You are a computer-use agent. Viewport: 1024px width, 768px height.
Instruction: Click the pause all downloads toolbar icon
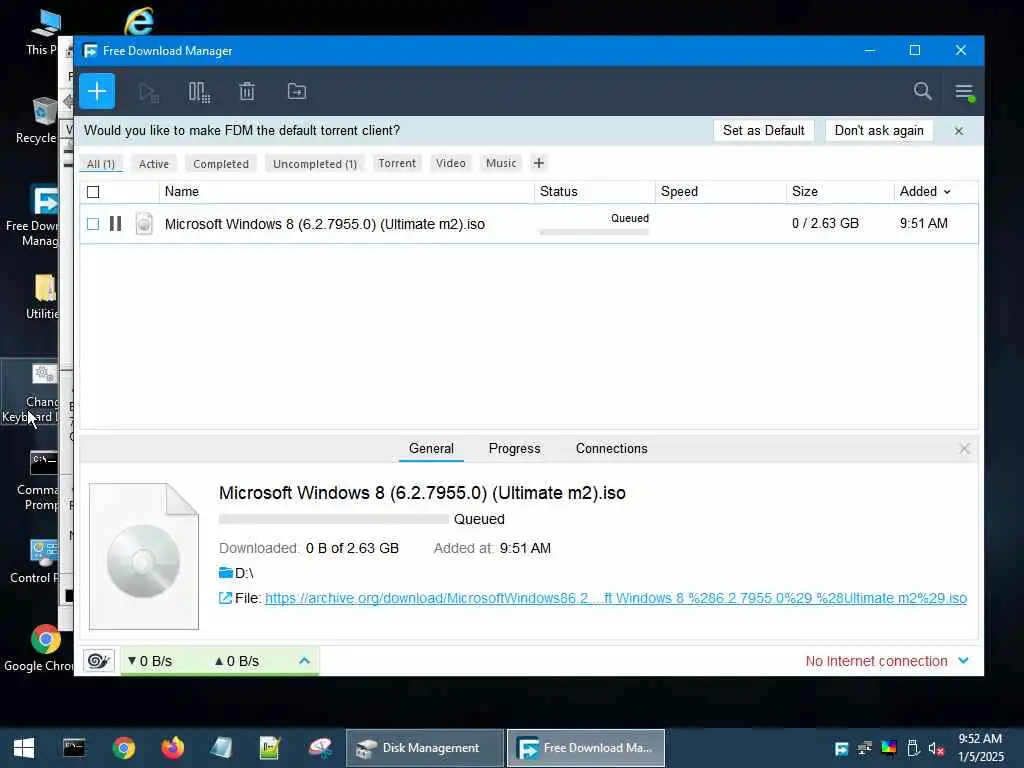point(199,92)
